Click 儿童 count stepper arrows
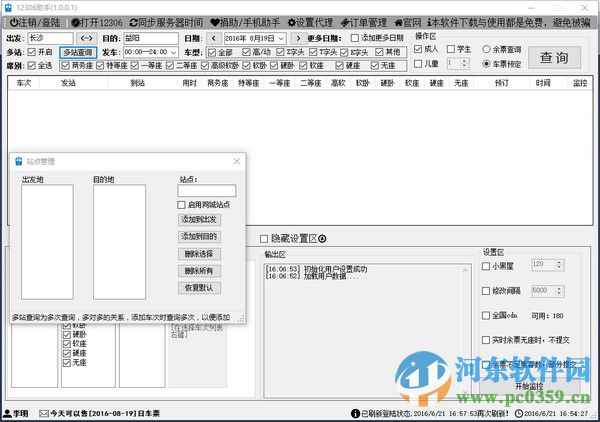 465,63
